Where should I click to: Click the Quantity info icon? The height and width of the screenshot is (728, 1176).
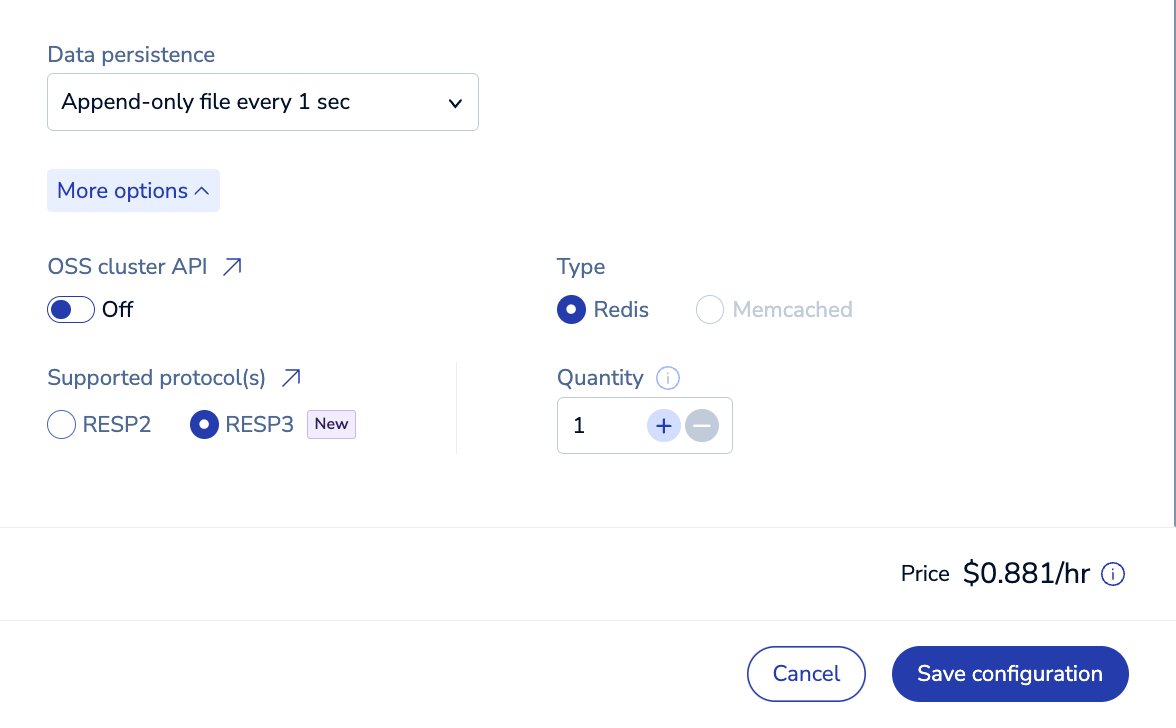coord(668,378)
